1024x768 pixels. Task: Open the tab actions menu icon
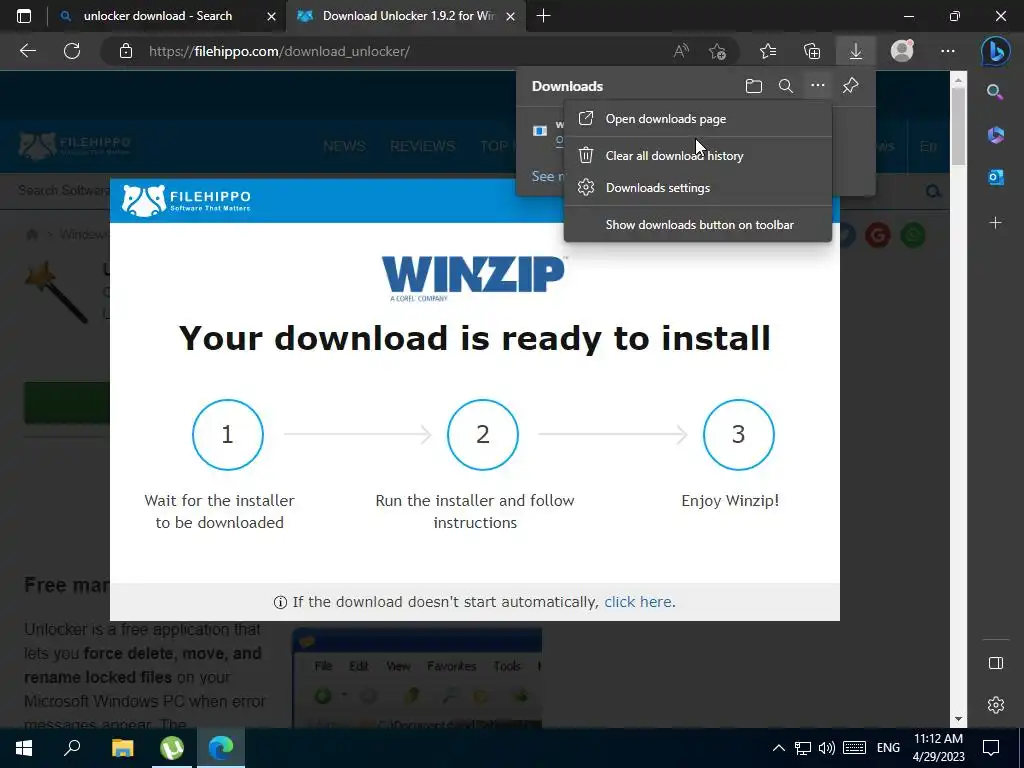(24, 16)
